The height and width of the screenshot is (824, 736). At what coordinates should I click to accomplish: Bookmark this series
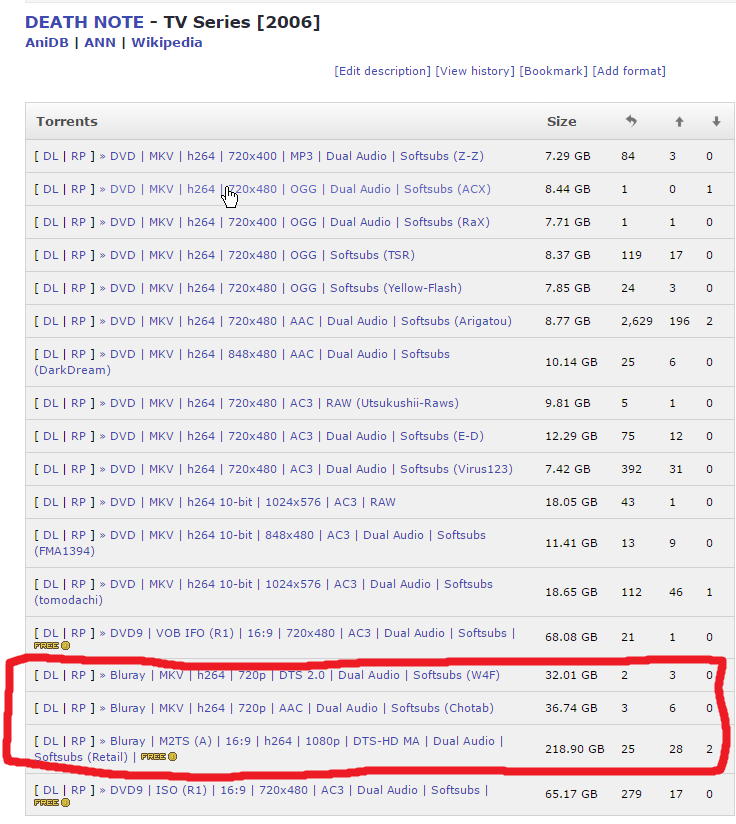pyautogui.click(x=554, y=71)
